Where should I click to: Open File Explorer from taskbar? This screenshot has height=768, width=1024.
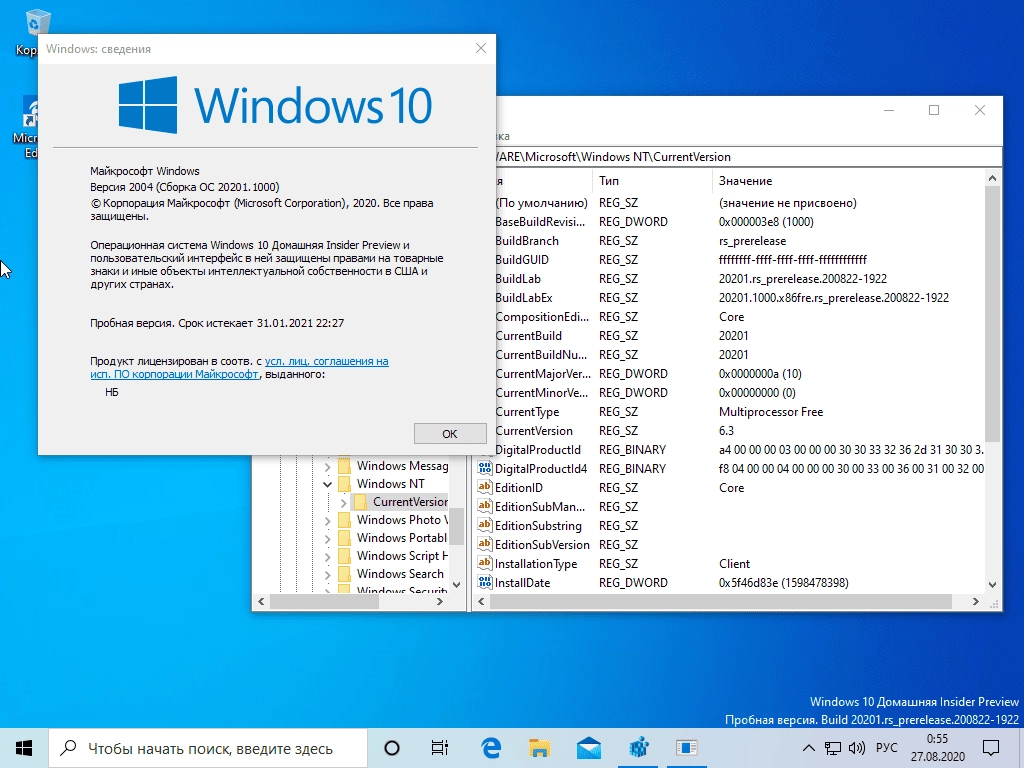pyautogui.click(x=539, y=748)
